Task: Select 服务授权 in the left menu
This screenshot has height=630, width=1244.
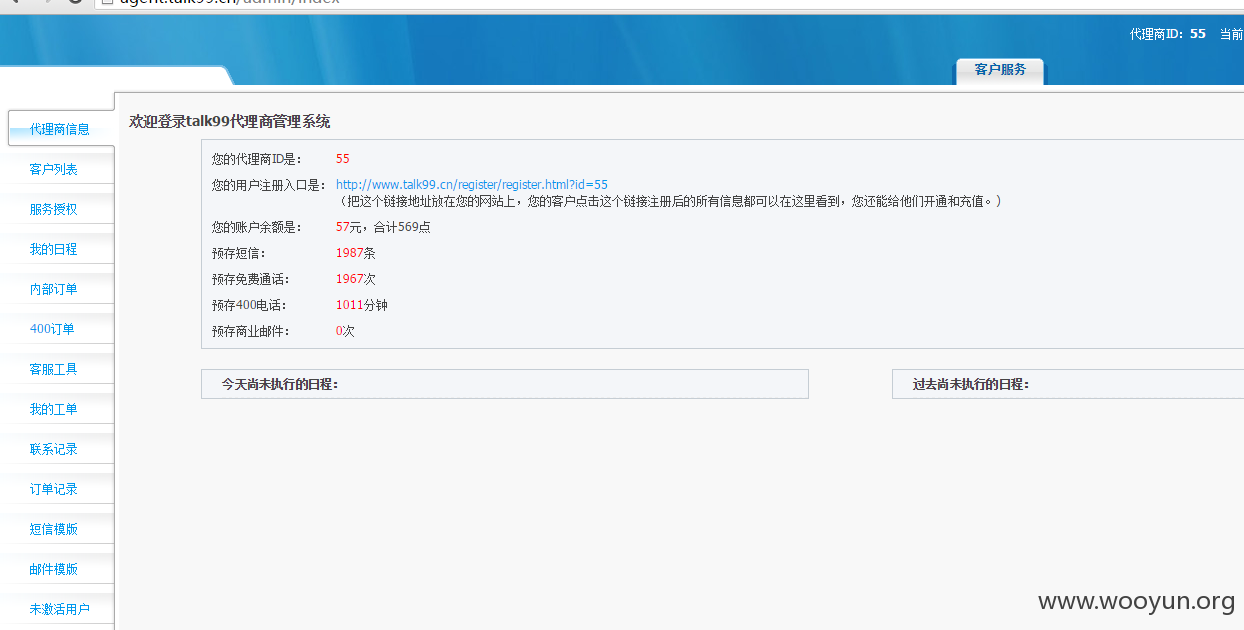Action: (54, 209)
